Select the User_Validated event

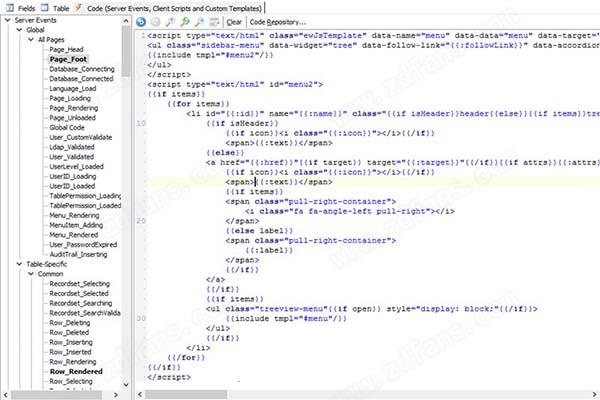pyautogui.click(x=71, y=157)
